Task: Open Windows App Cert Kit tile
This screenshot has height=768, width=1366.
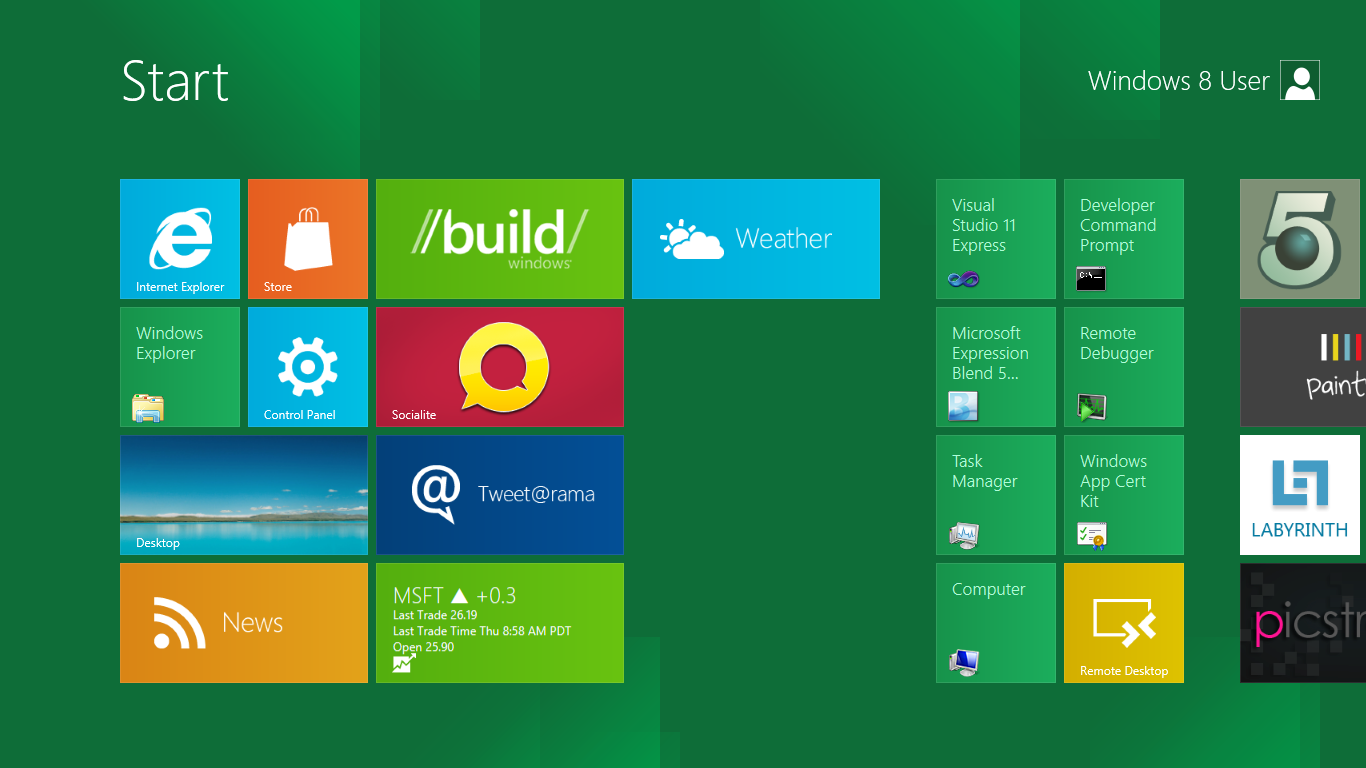Action: pos(1124,495)
